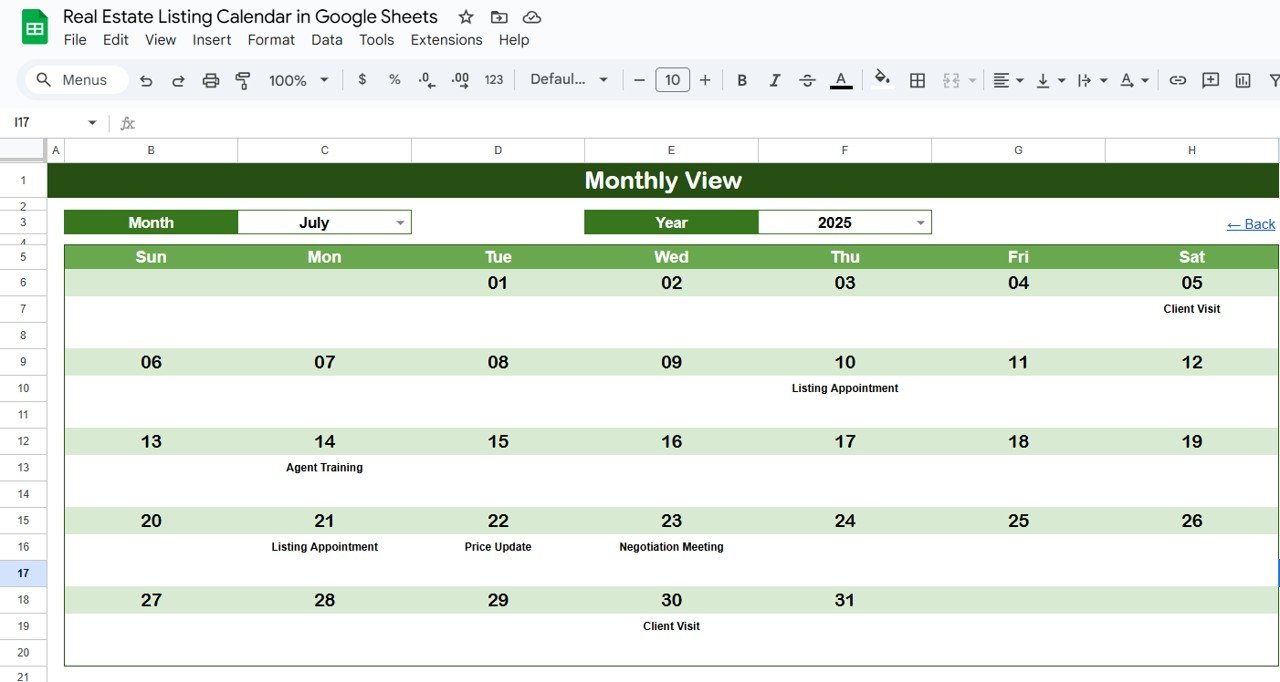1280x682 pixels.
Task: Click the document title text
Action: (x=250, y=17)
